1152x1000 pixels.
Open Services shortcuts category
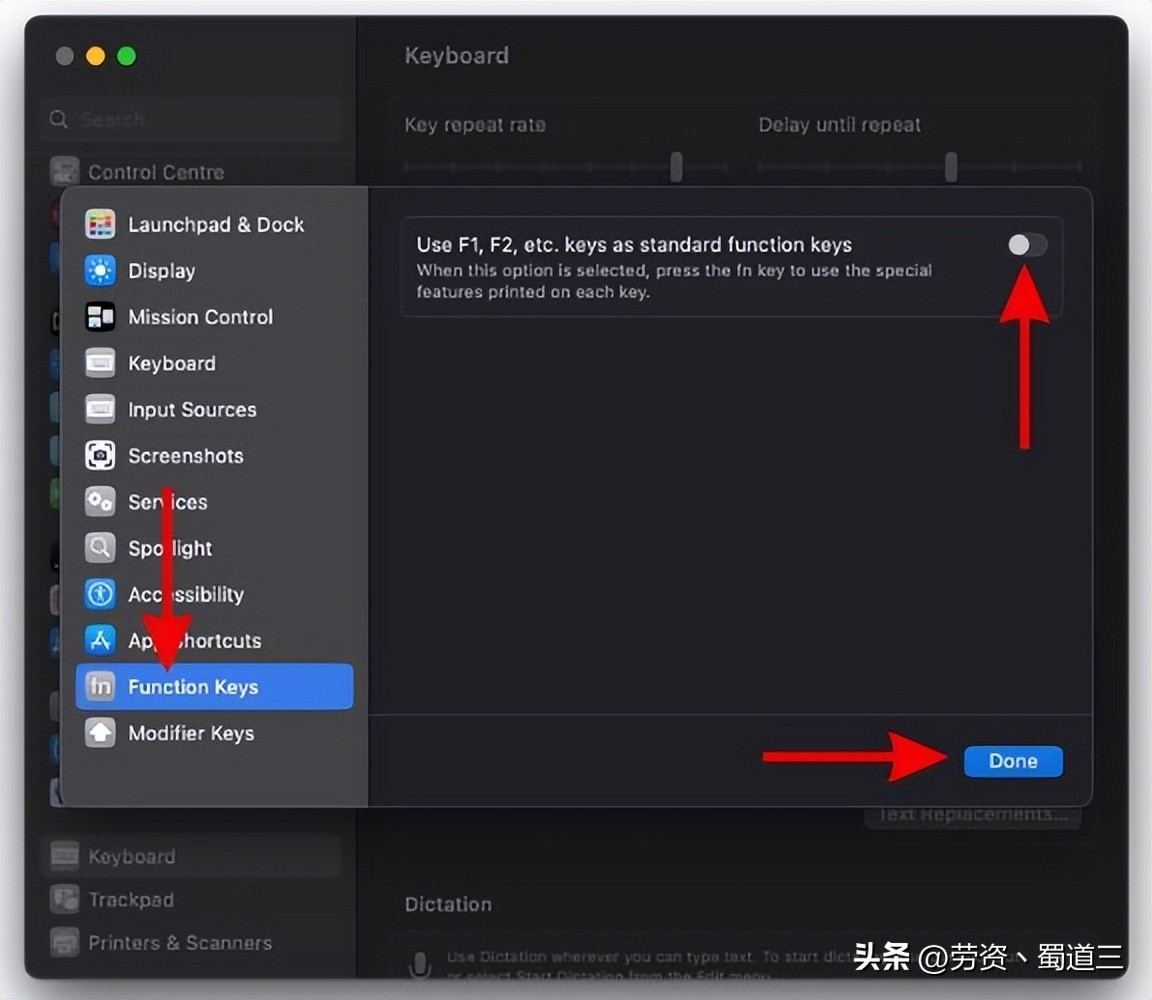(x=215, y=502)
